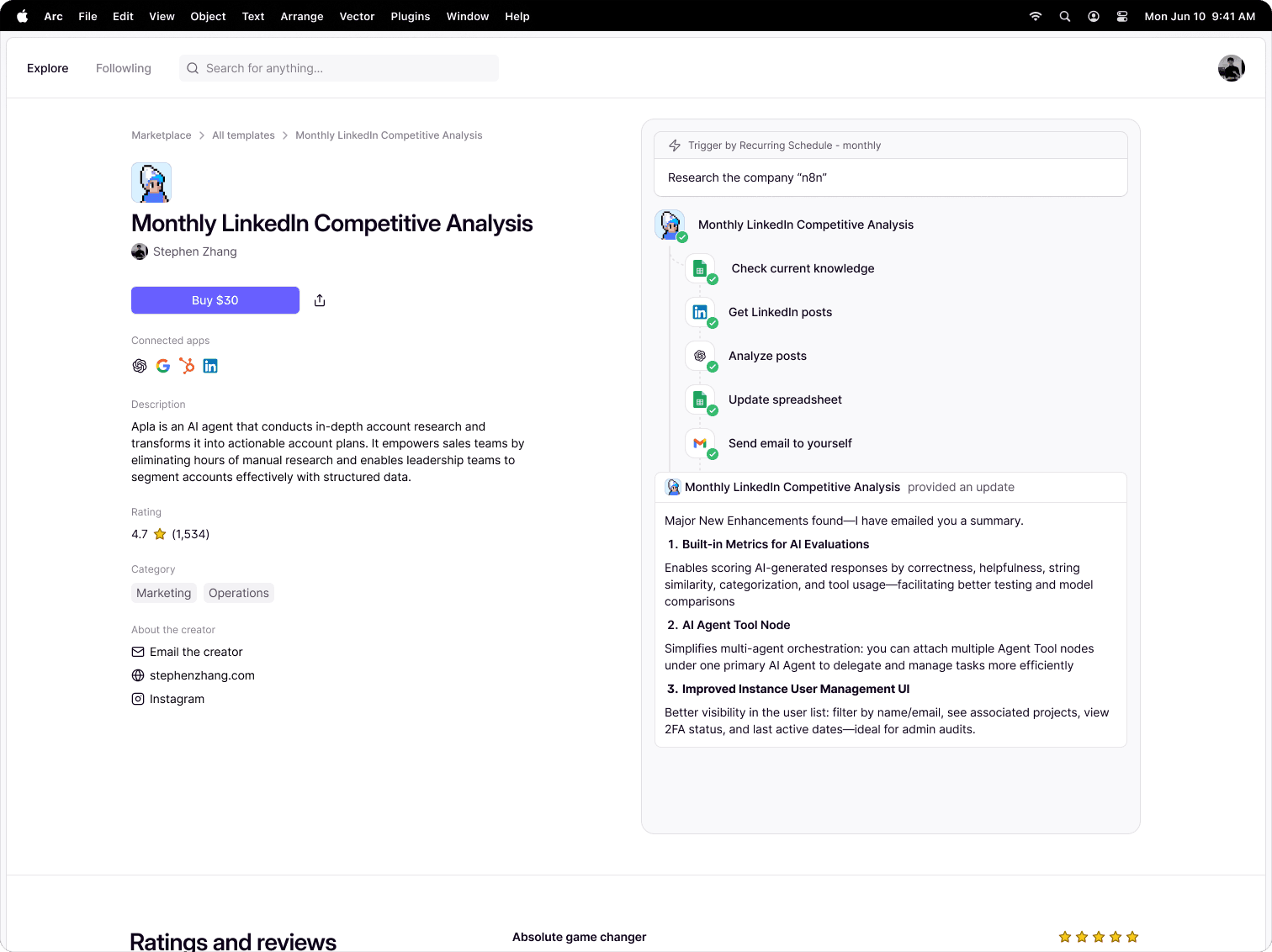
Task: Click the Research the company "n8n" prompt
Action: click(x=747, y=177)
